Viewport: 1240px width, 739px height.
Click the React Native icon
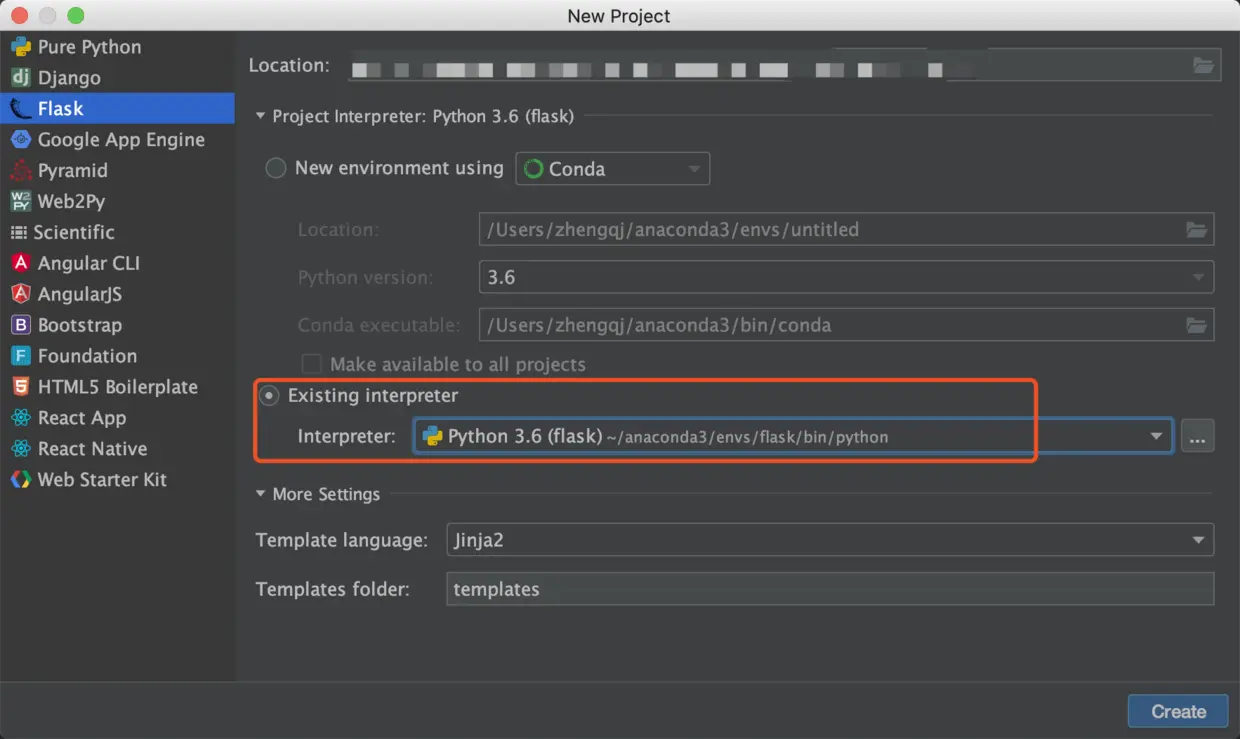[x=20, y=450]
